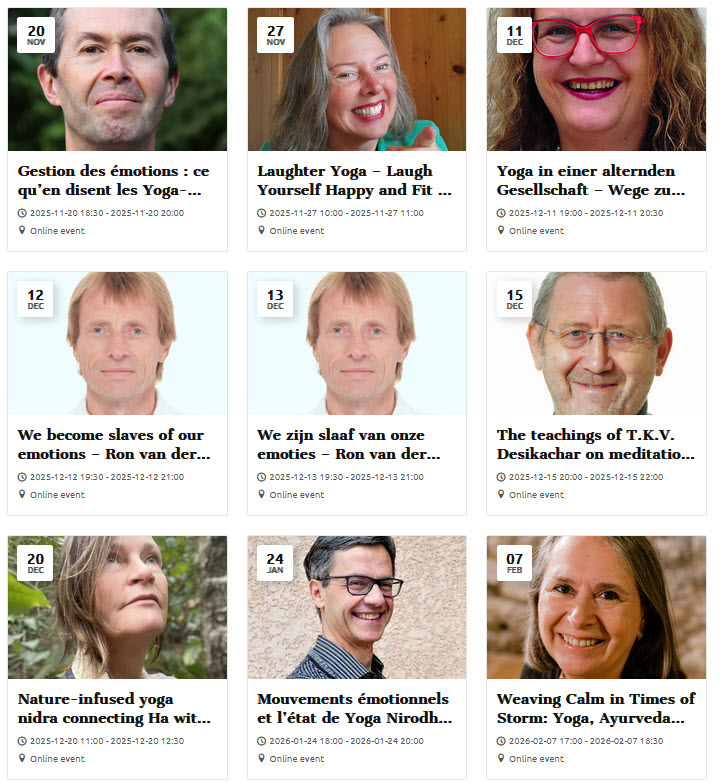Viewport: 720px width, 782px height.
Task: Click the 27 NOV date badge
Action: (275, 35)
